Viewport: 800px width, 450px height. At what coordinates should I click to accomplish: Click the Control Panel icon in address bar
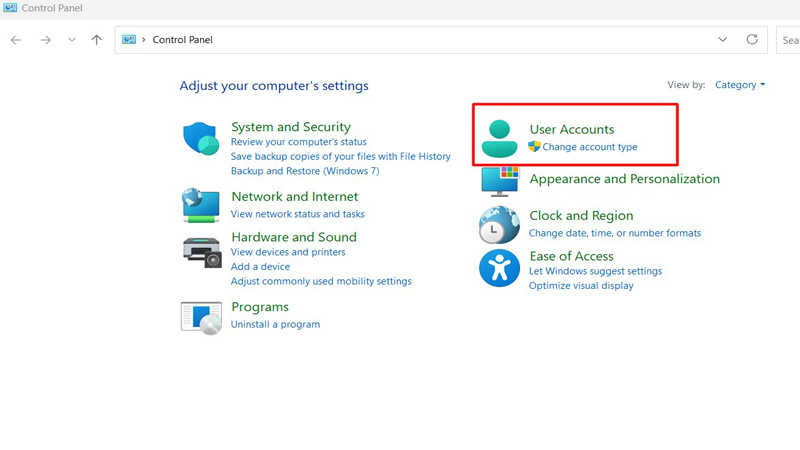tap(129, 39)
